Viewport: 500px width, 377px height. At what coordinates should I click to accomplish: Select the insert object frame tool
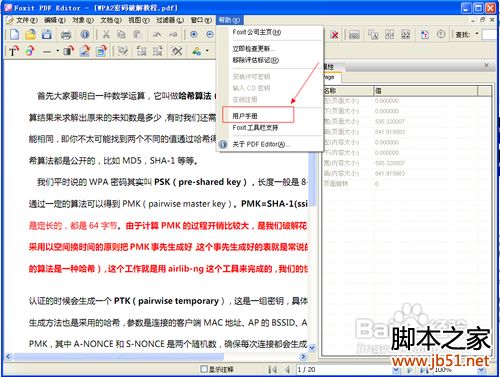coord(101,51)
